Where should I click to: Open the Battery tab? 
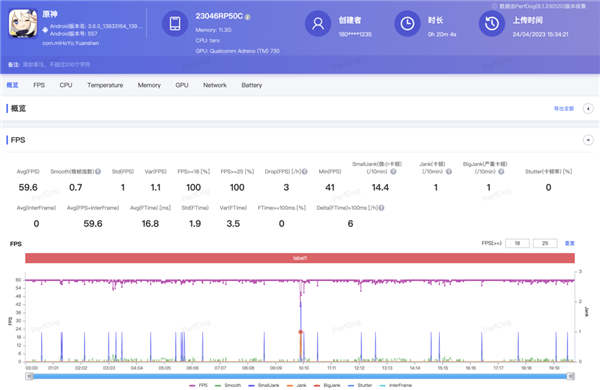coord(252,85)
